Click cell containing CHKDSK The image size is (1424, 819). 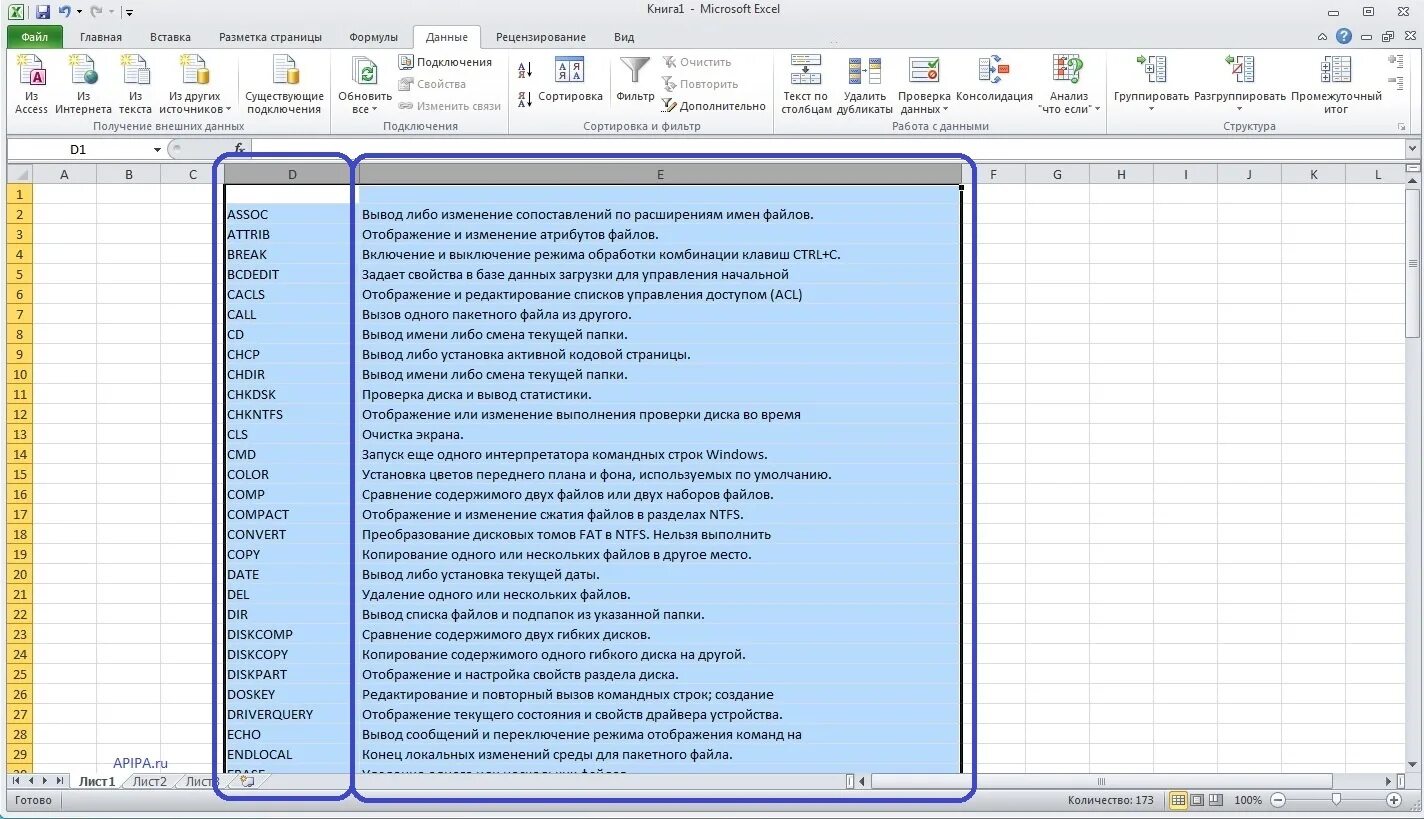click(290, 394)
